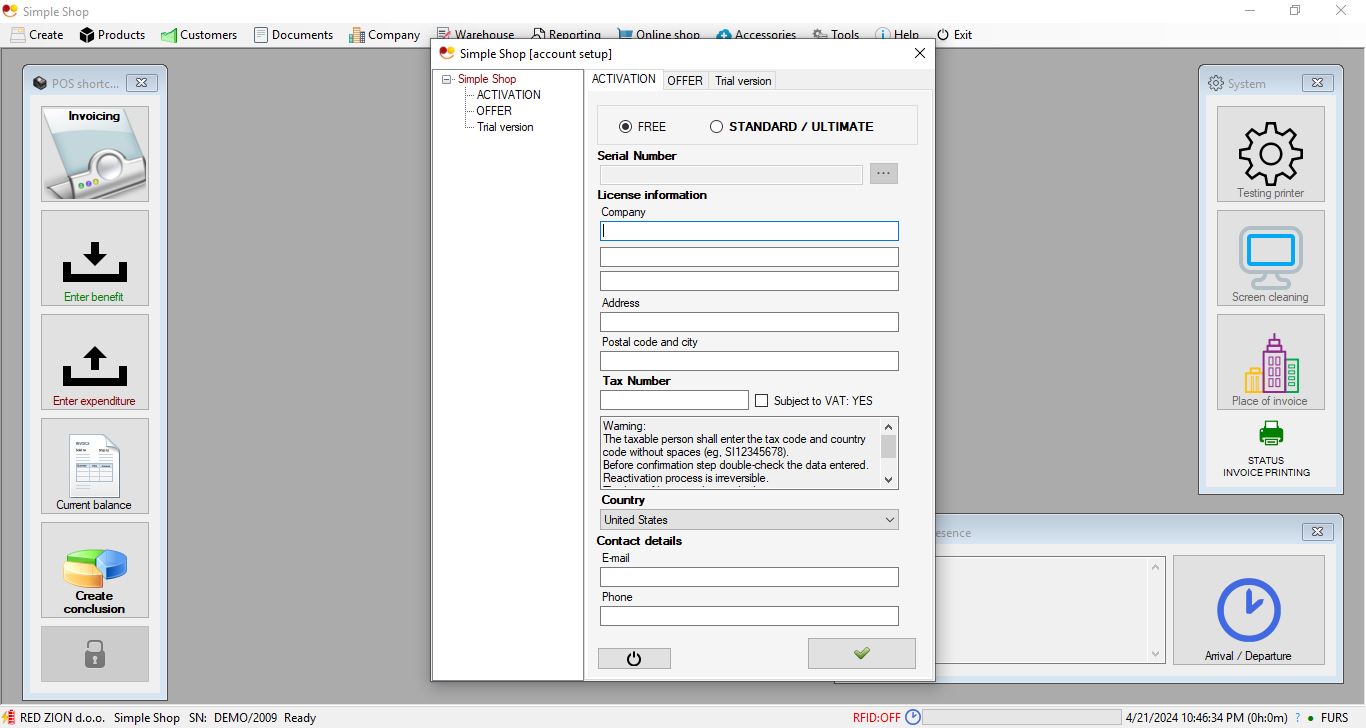The height and width of the screenshot is (728, 1366).
Task: Click SN: DEMO/2009 status text
Action: tap(232, 717)
